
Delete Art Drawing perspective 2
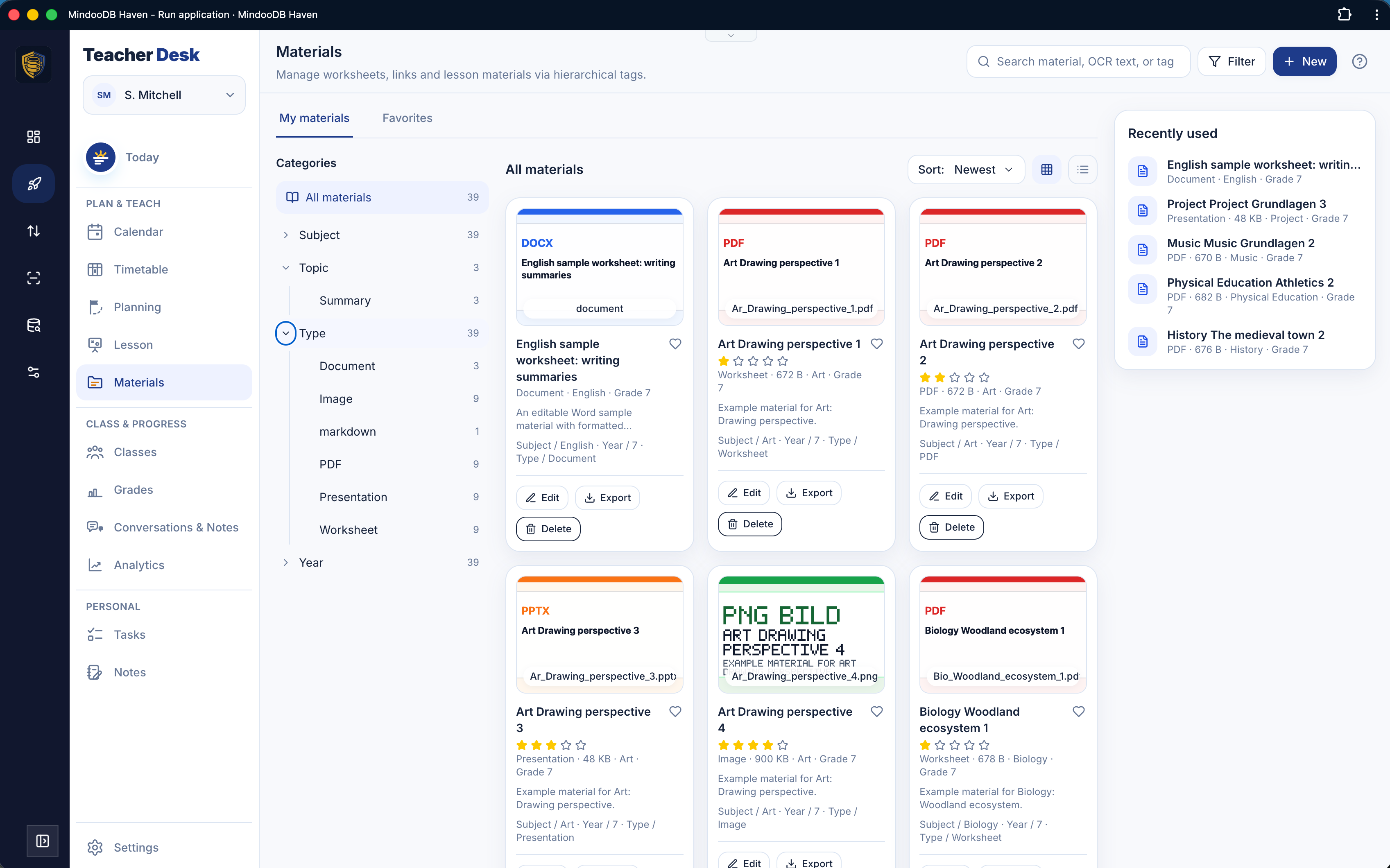click(951, 527)
